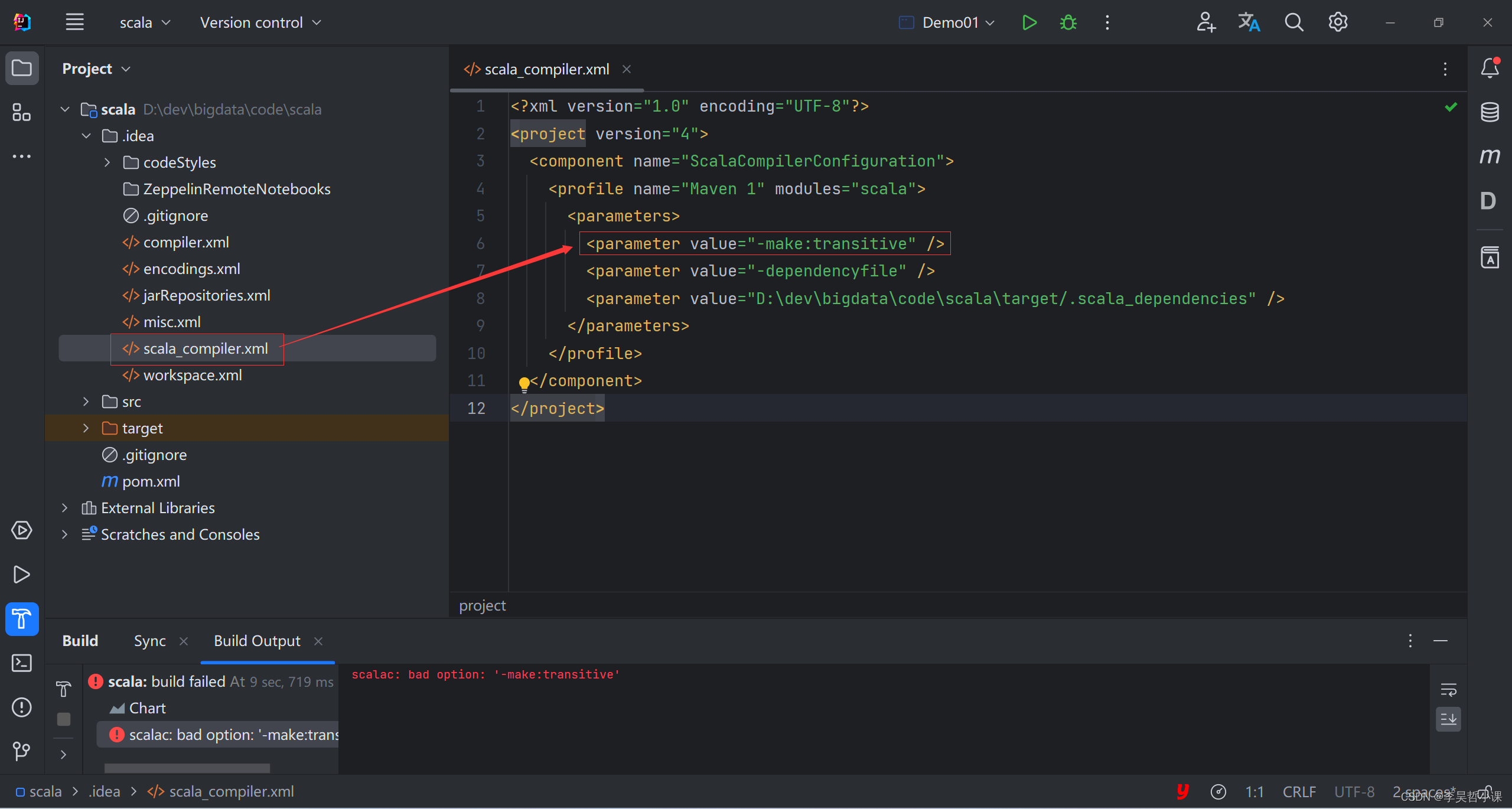Open the Database tool window

(x=1490, y=112)
